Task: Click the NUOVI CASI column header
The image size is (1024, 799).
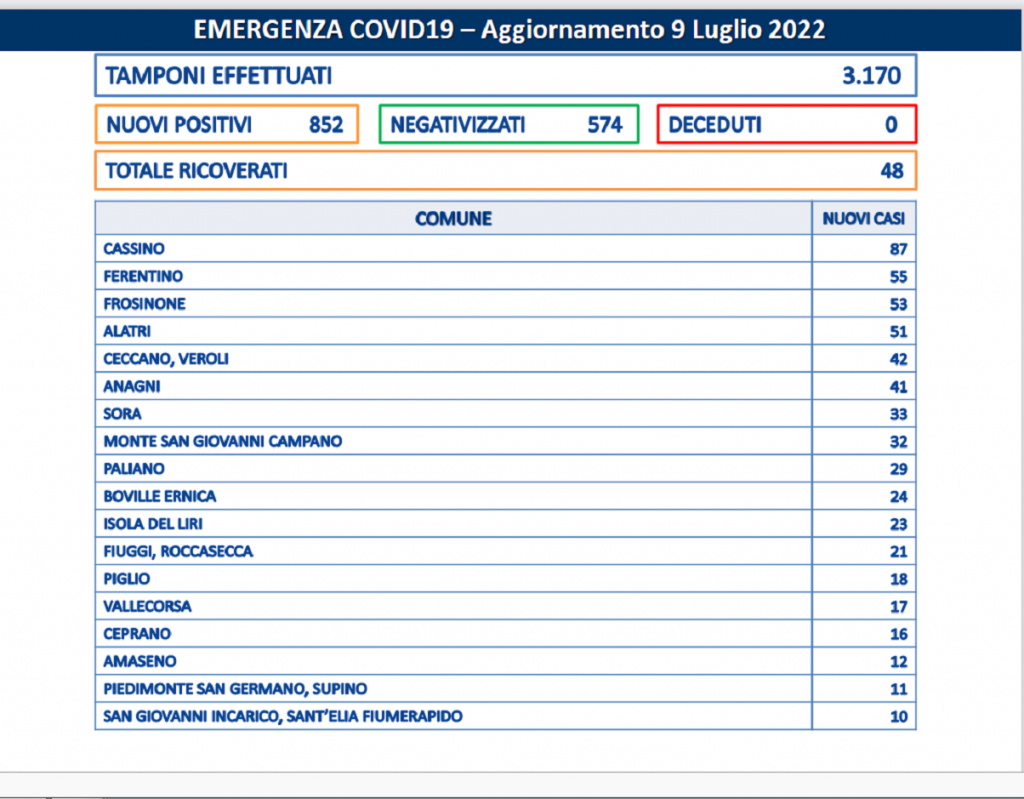Action: 863,219
